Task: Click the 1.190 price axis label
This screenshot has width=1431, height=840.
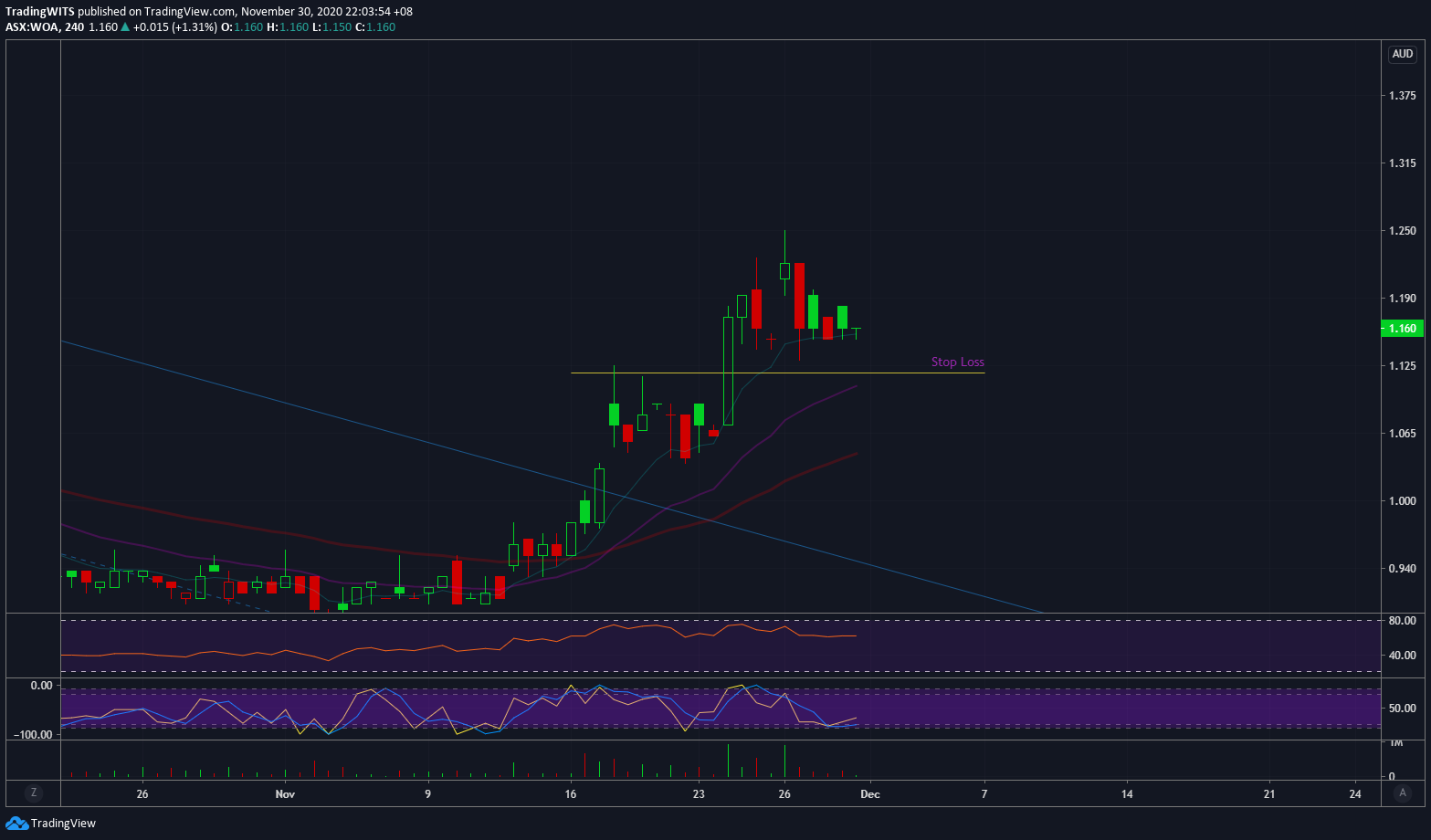Action: click(x=1403, y=299)
